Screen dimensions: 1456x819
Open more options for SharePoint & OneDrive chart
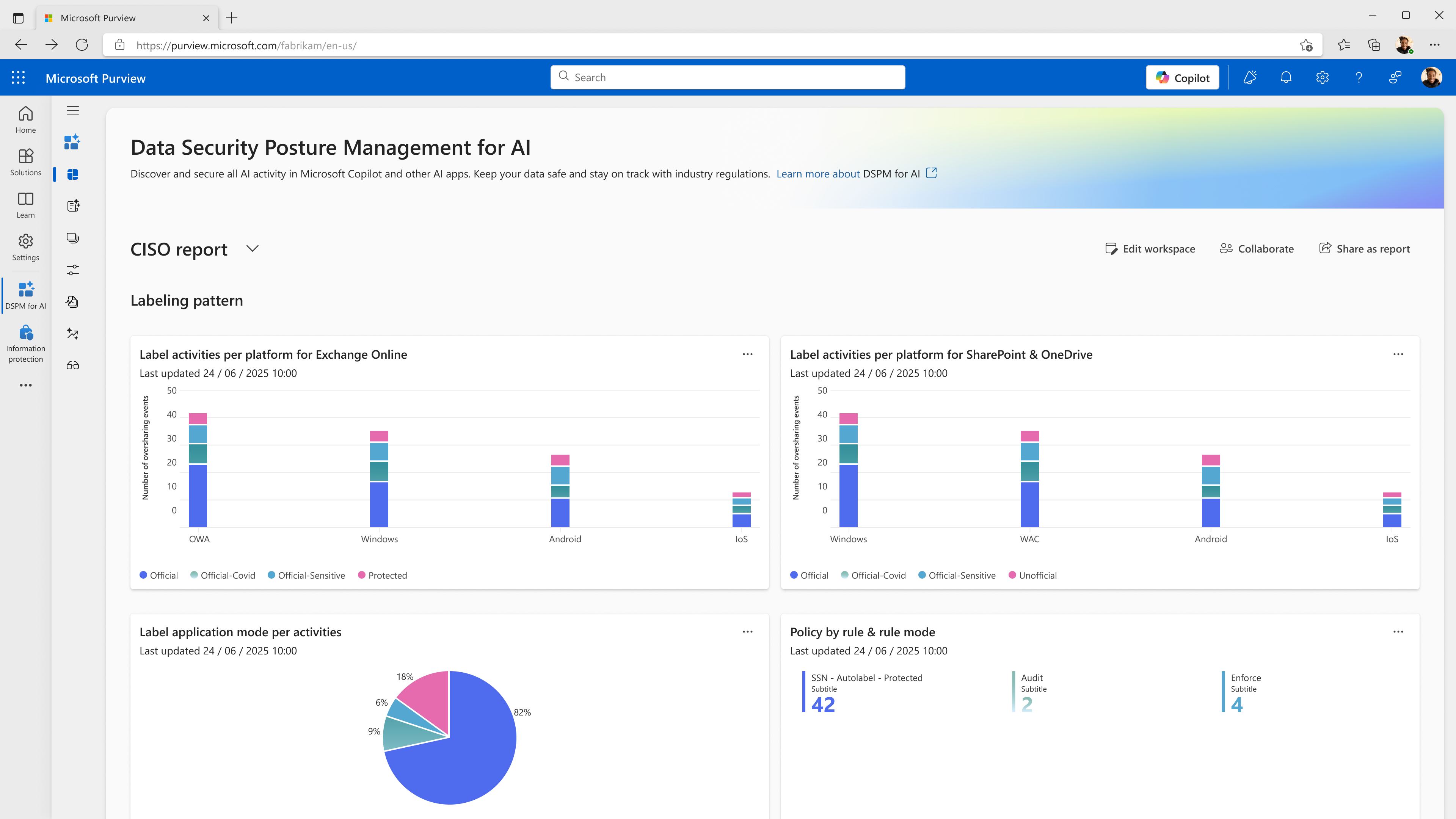tap(1398, 355)
